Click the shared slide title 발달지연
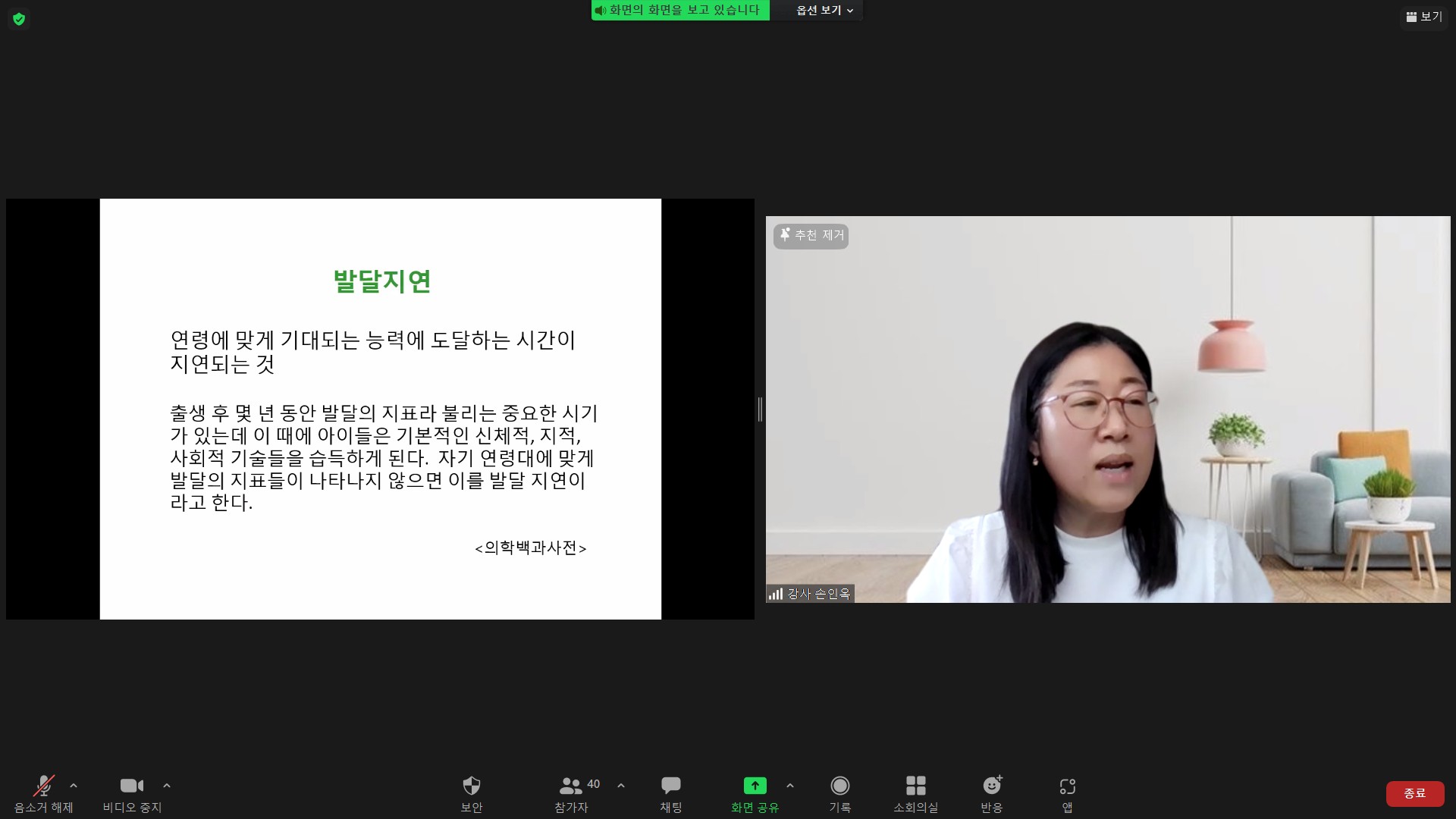 382,281
